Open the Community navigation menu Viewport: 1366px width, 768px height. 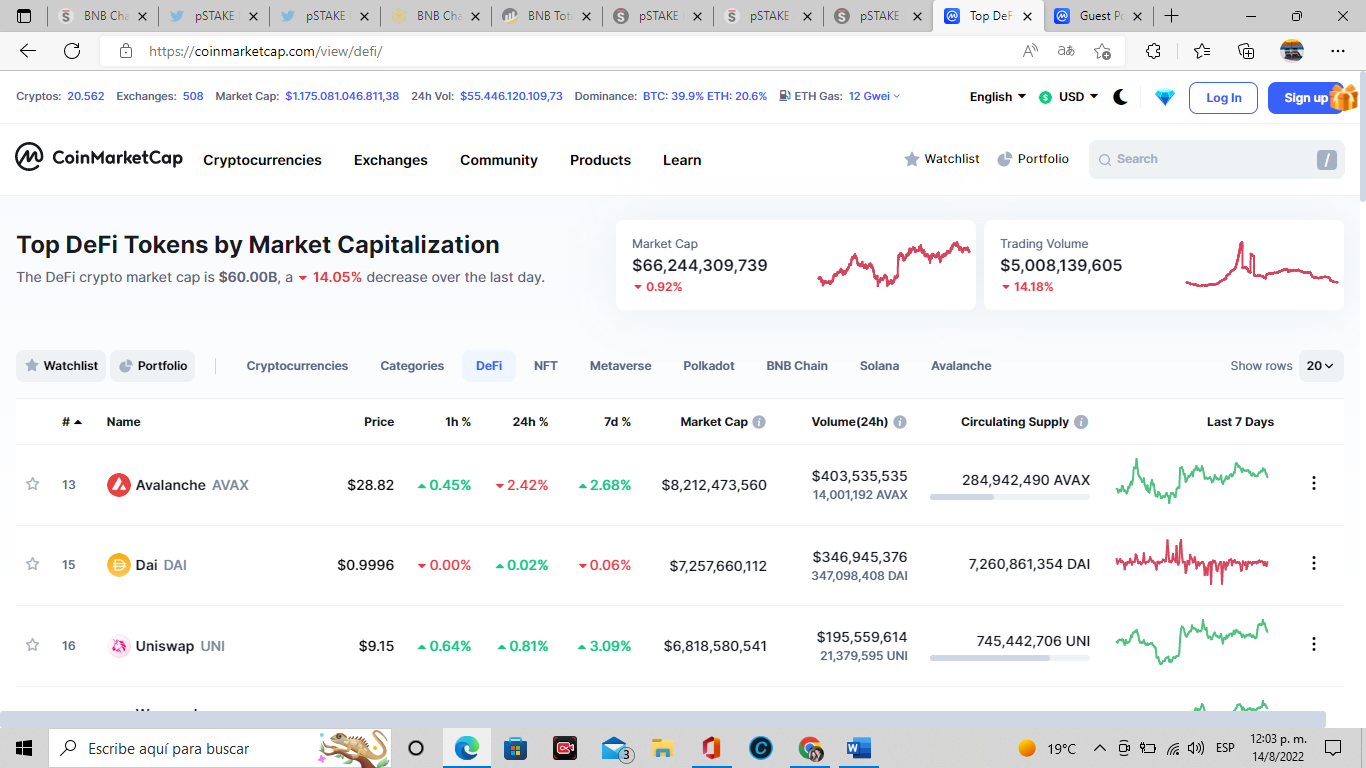[499, 160]
